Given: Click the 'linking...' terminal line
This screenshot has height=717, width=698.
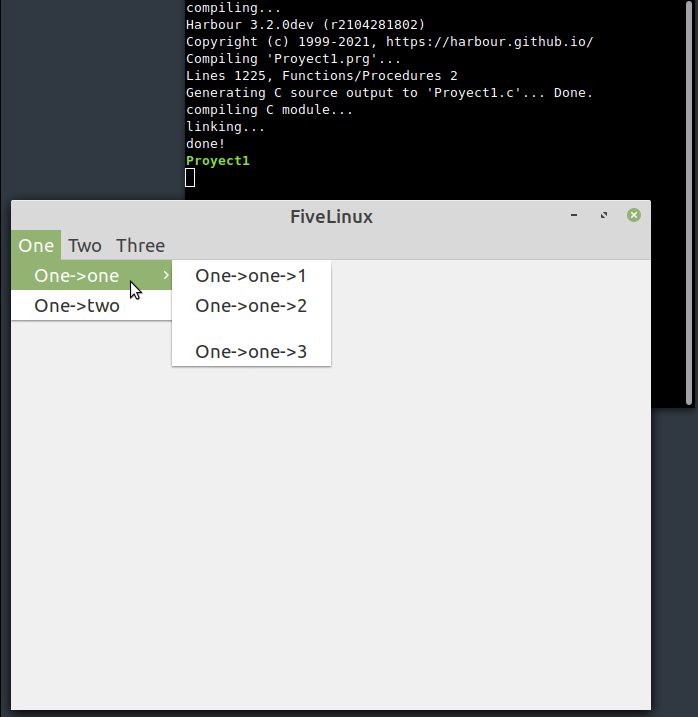Looking at the screenshot, I should click(225, 127).
